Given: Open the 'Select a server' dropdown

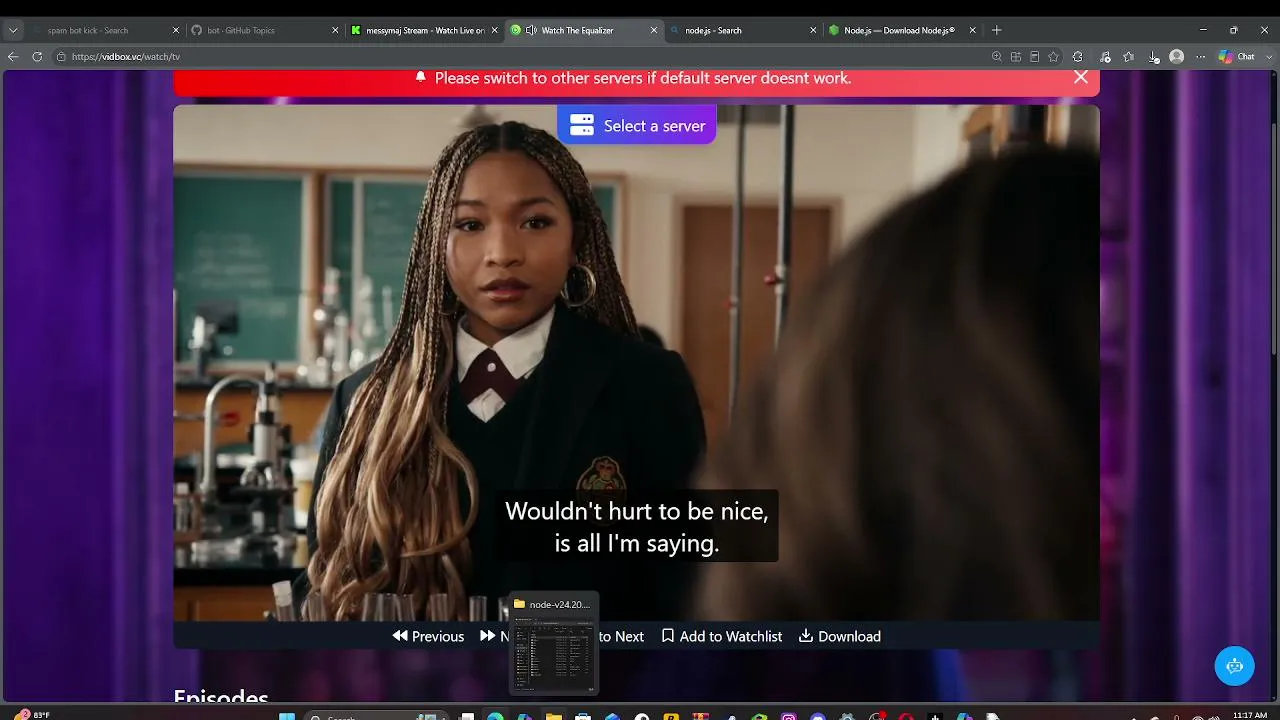Looking at the screenshot, I should tap(637, 125).
